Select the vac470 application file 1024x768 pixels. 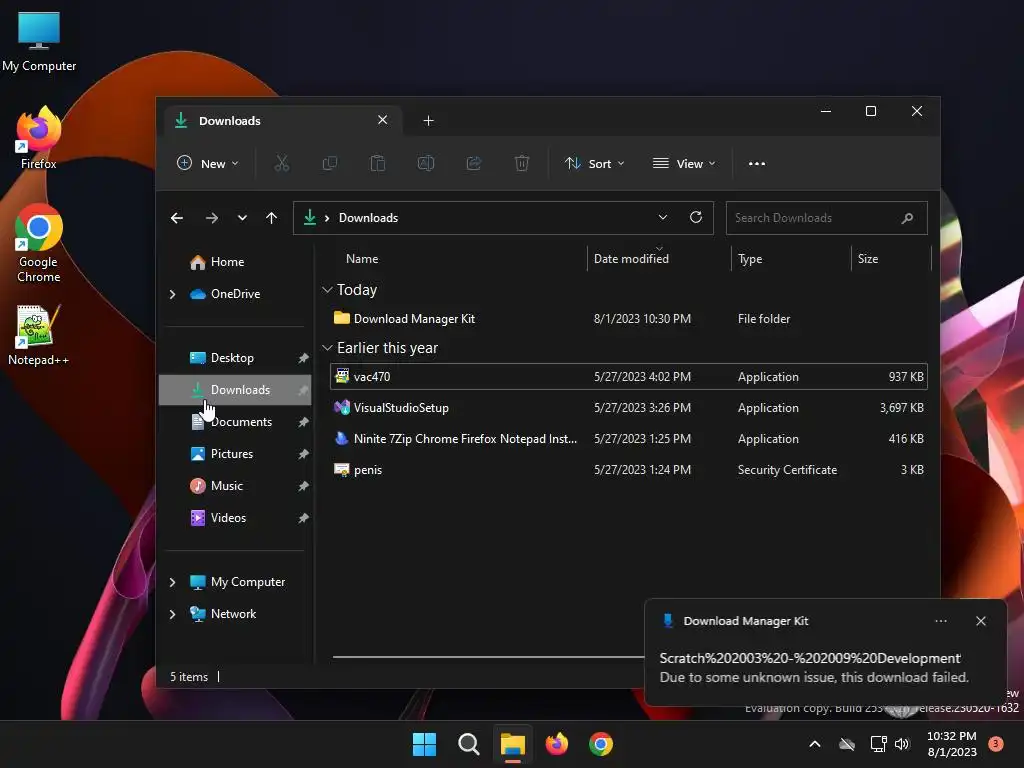coord(628,377)
